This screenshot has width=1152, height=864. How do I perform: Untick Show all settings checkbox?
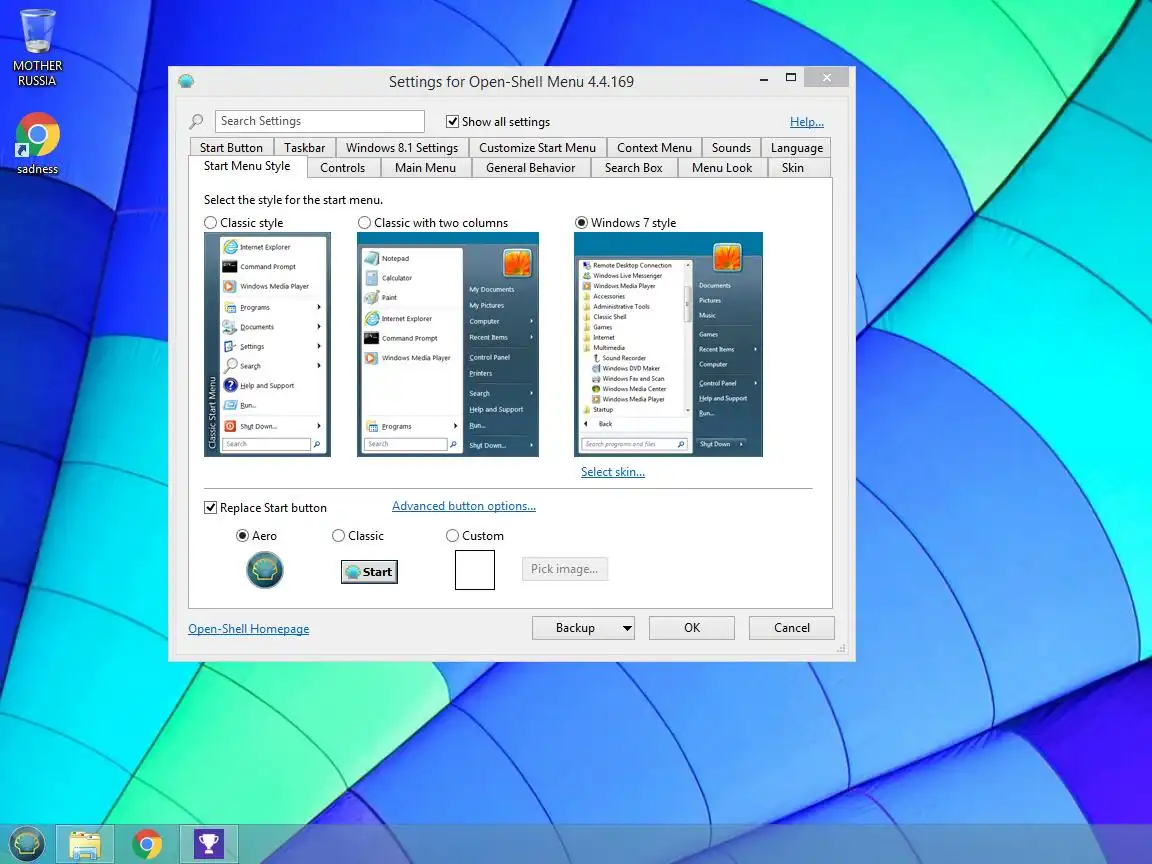point(453,122)
